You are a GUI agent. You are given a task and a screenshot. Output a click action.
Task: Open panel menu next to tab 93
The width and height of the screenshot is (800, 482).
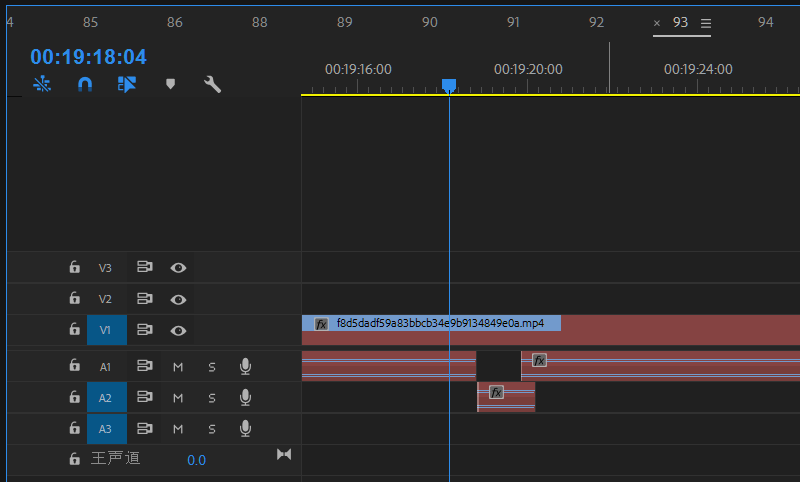705,23
